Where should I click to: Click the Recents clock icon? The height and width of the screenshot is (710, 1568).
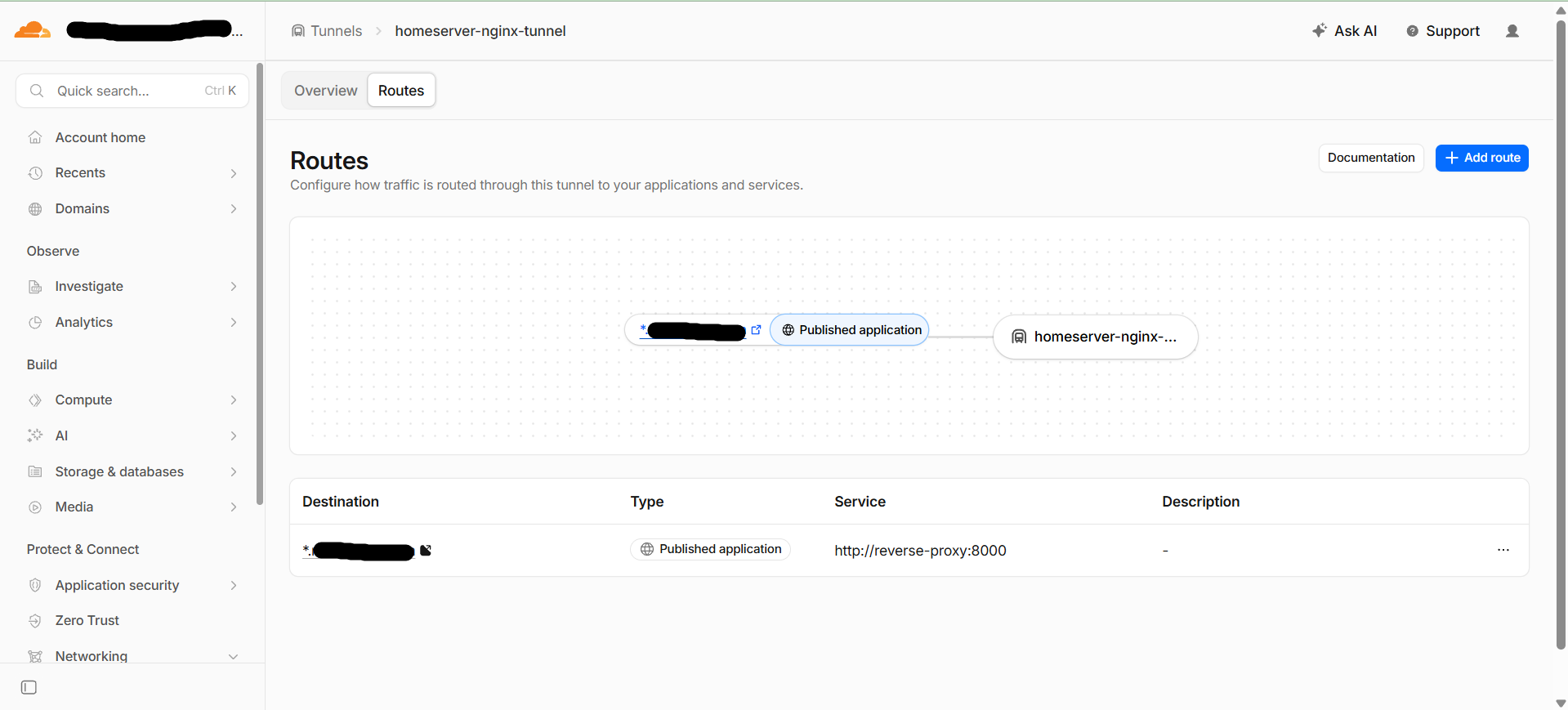pyautogui.click(x=35, y=173)
